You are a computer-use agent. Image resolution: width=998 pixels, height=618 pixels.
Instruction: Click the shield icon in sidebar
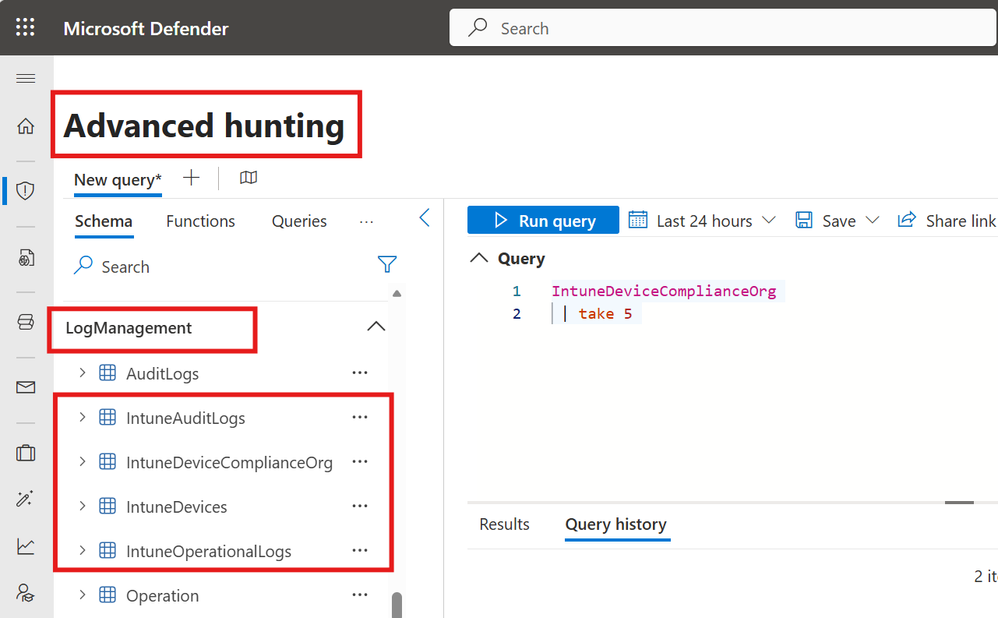coord(26,190)
